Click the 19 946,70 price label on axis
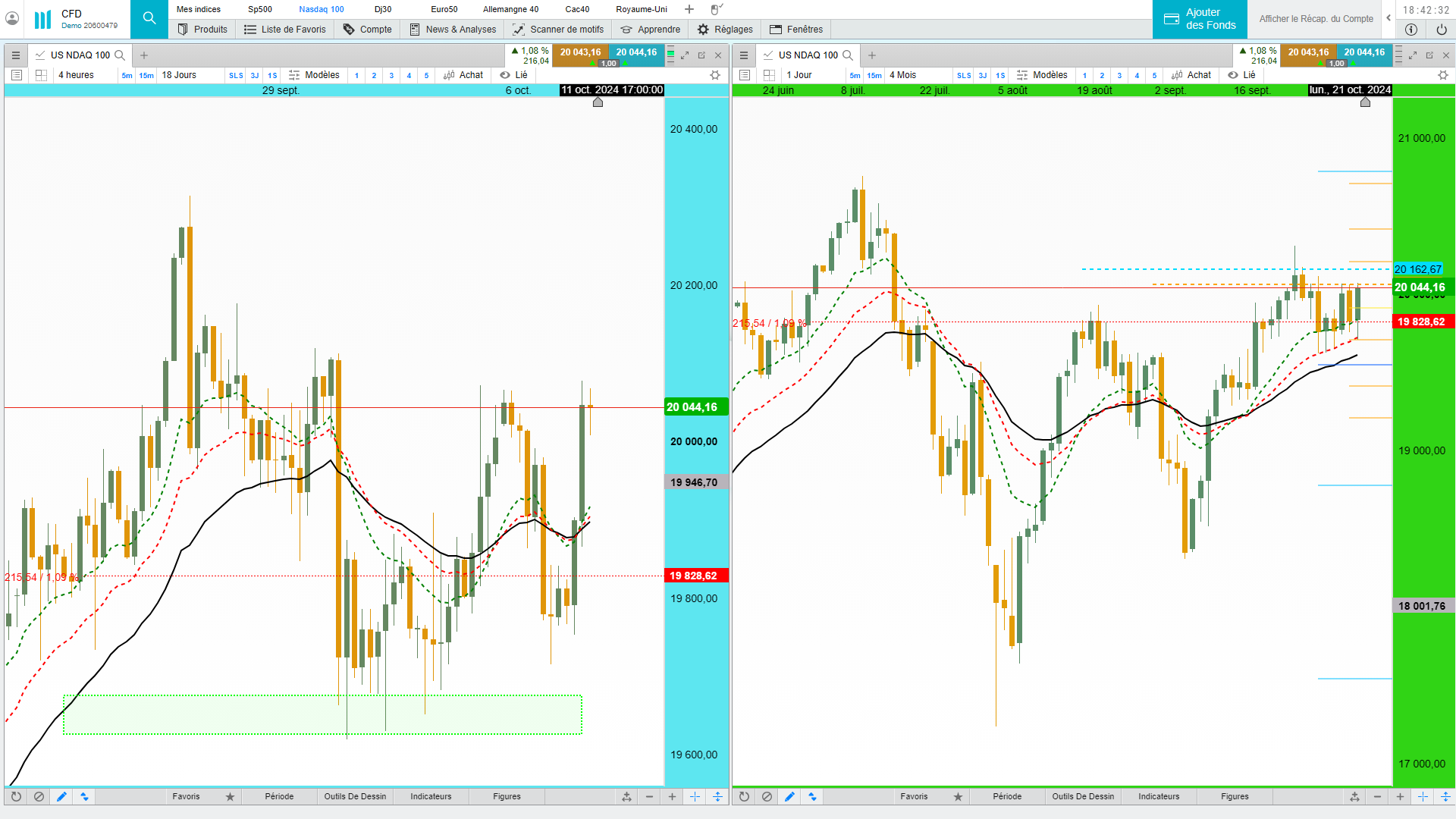The height and width of the screenshot is (819, 1456). coord(695,482)
